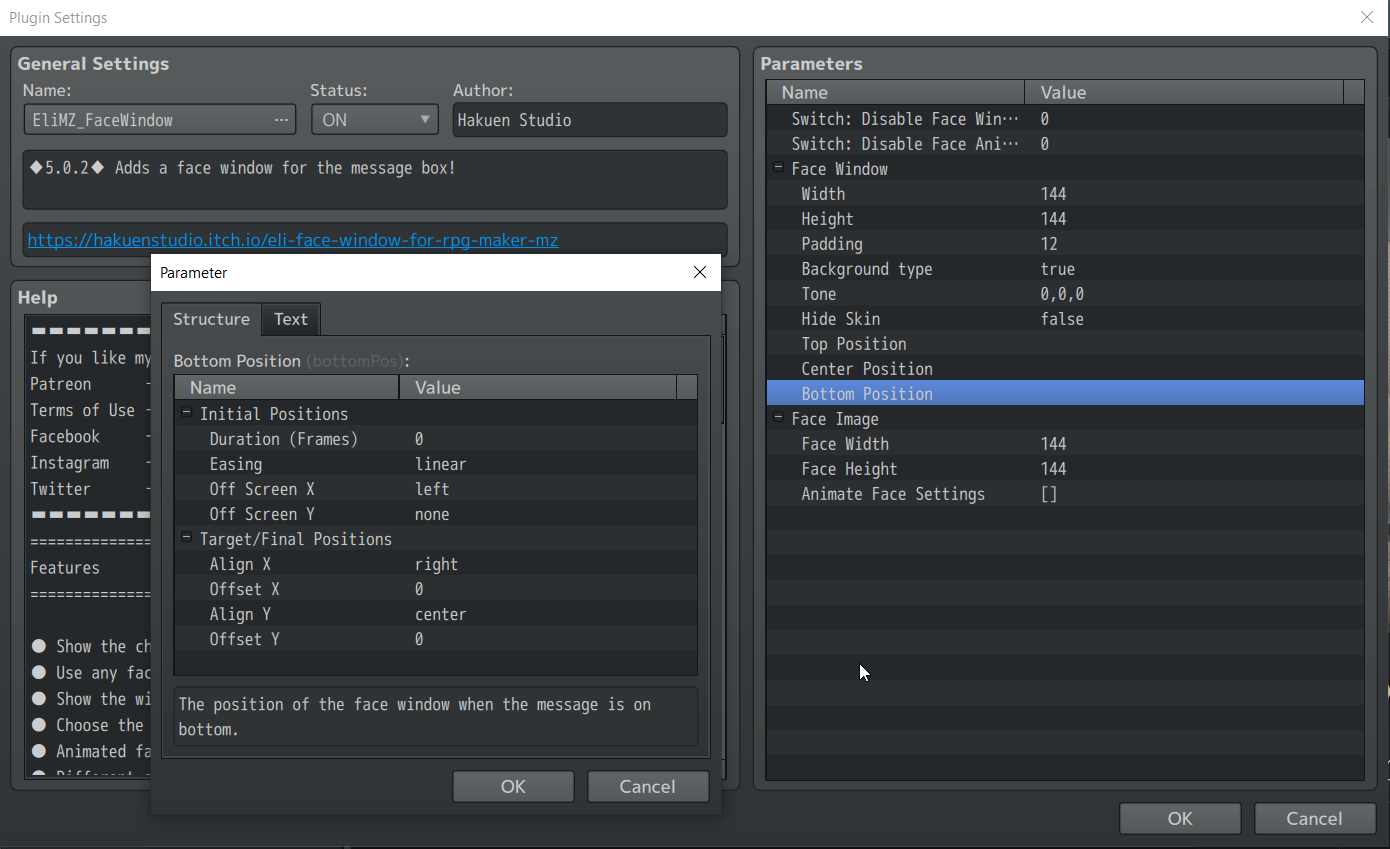Switch to the Text tab
Viewport: 1390px width, 849px height.
click(x=290, y=319)
